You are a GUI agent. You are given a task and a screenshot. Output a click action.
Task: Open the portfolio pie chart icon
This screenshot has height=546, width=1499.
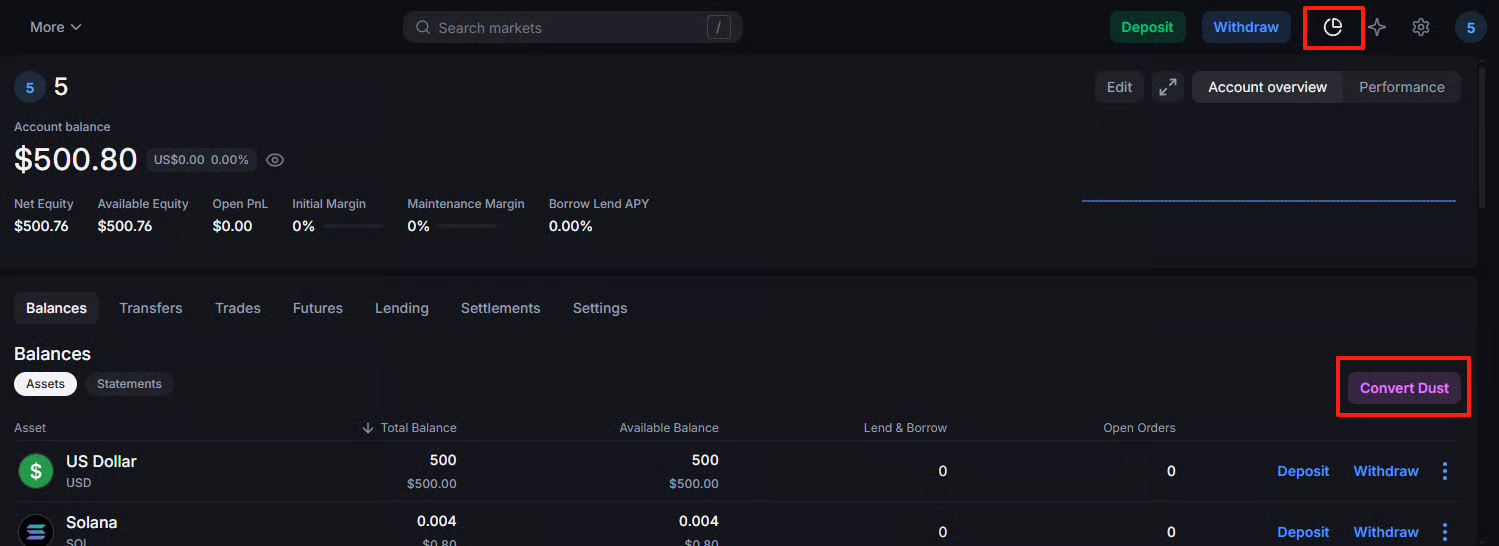[x=1333, y=27]
